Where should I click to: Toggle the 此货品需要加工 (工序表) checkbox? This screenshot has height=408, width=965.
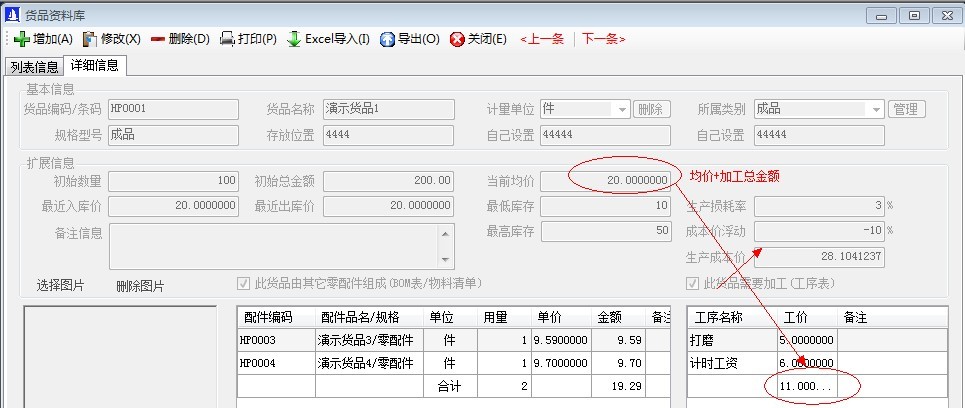pyautogui.click(x=693, y=283)
